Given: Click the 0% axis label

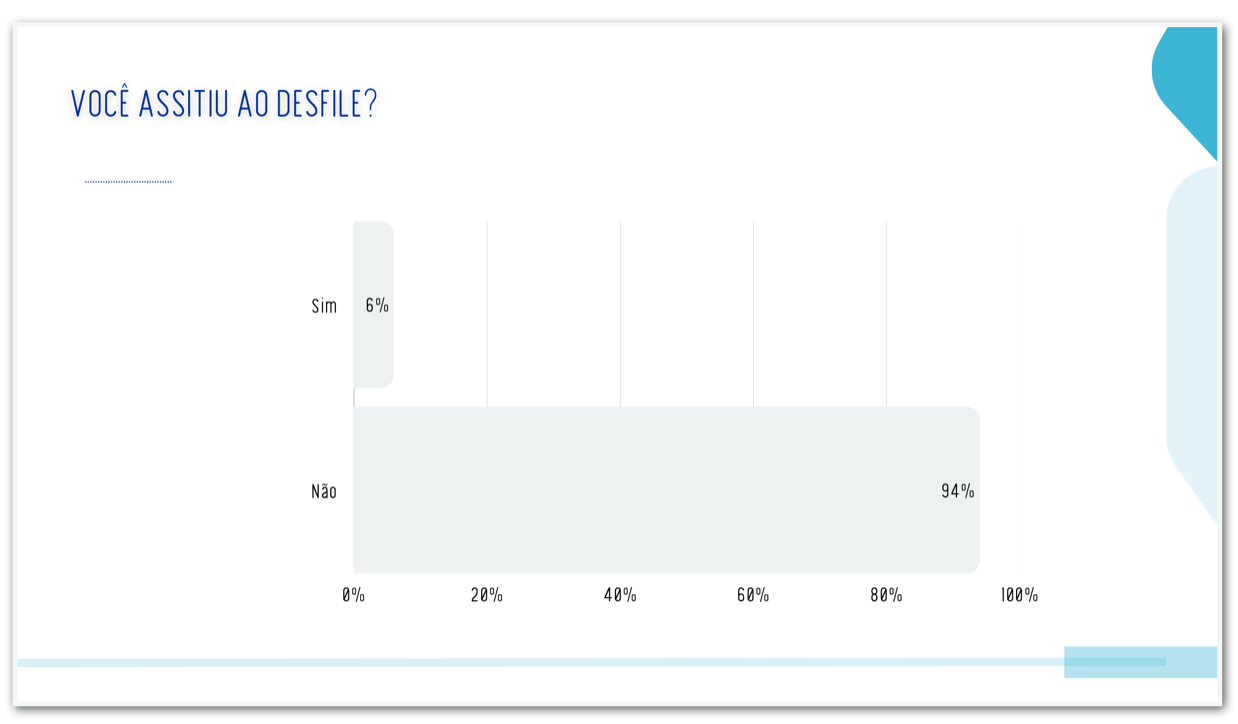Looking at the screenshot, I should (353, 595).
